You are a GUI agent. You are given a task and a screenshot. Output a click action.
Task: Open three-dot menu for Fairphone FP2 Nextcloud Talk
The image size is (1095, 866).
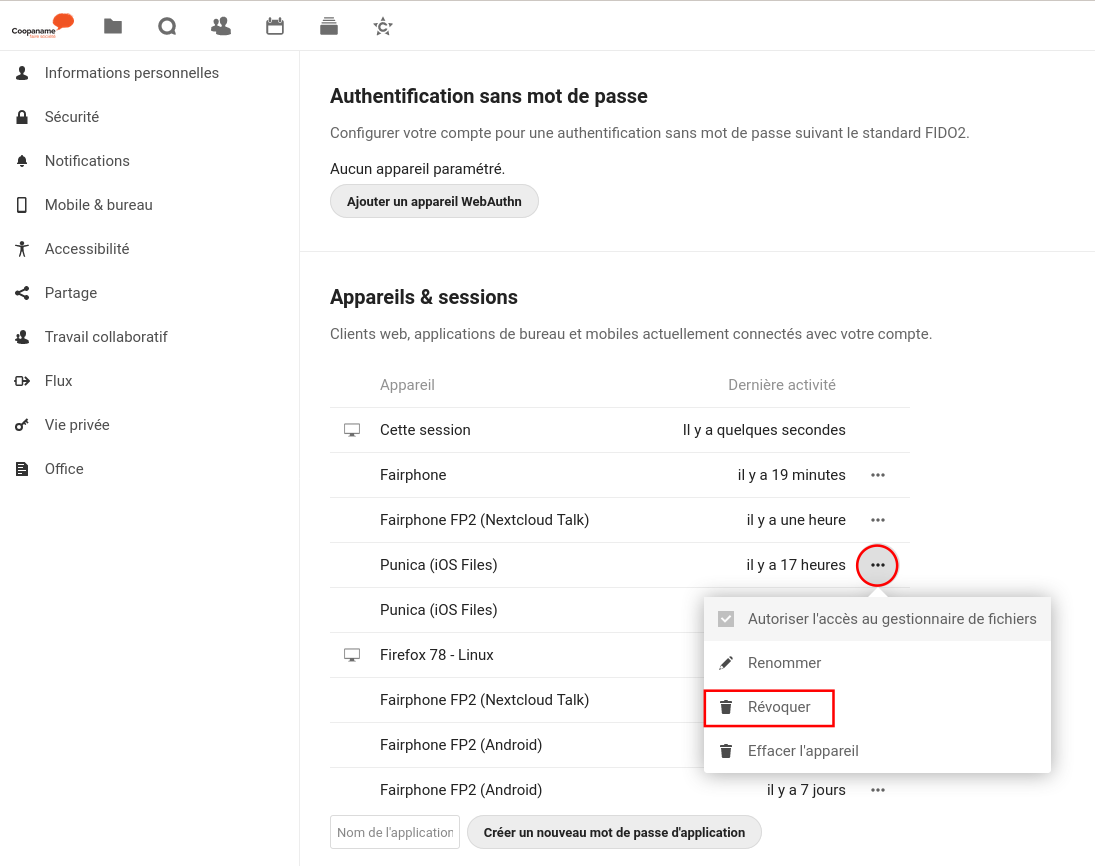click(878, 520)
